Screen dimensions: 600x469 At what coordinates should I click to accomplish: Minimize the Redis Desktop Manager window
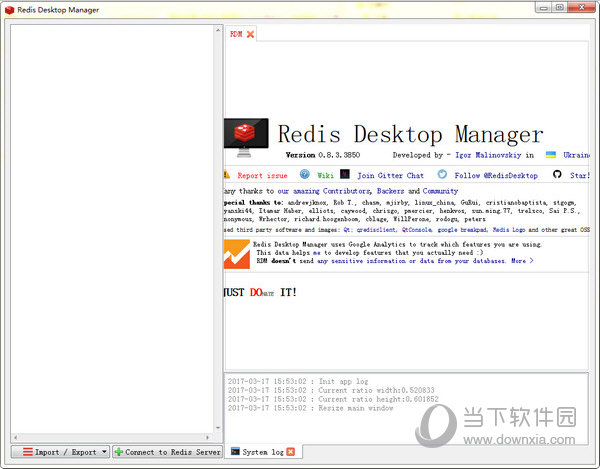(543, 7)
